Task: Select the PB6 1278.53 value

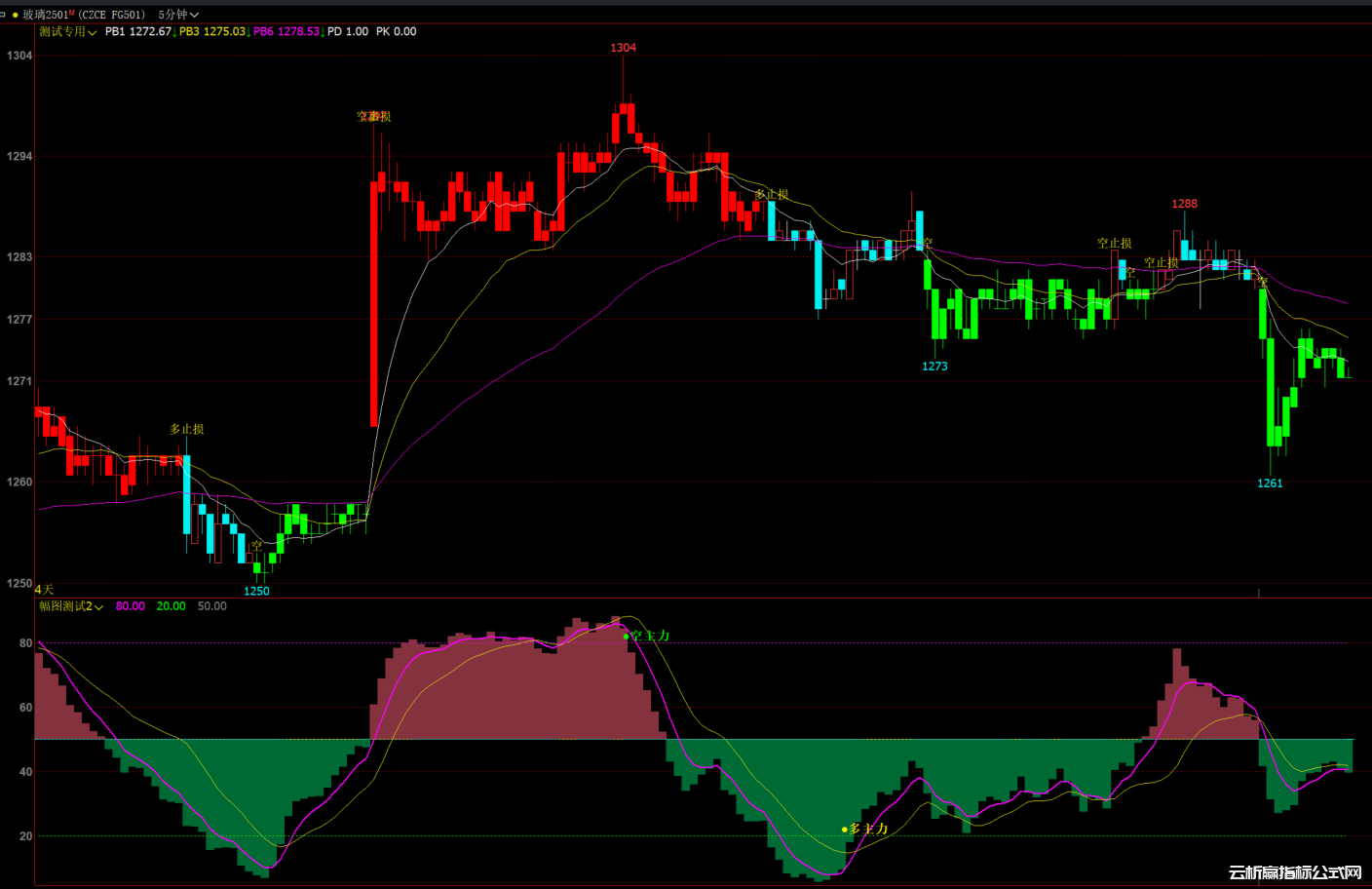Action: coord(286,32)
